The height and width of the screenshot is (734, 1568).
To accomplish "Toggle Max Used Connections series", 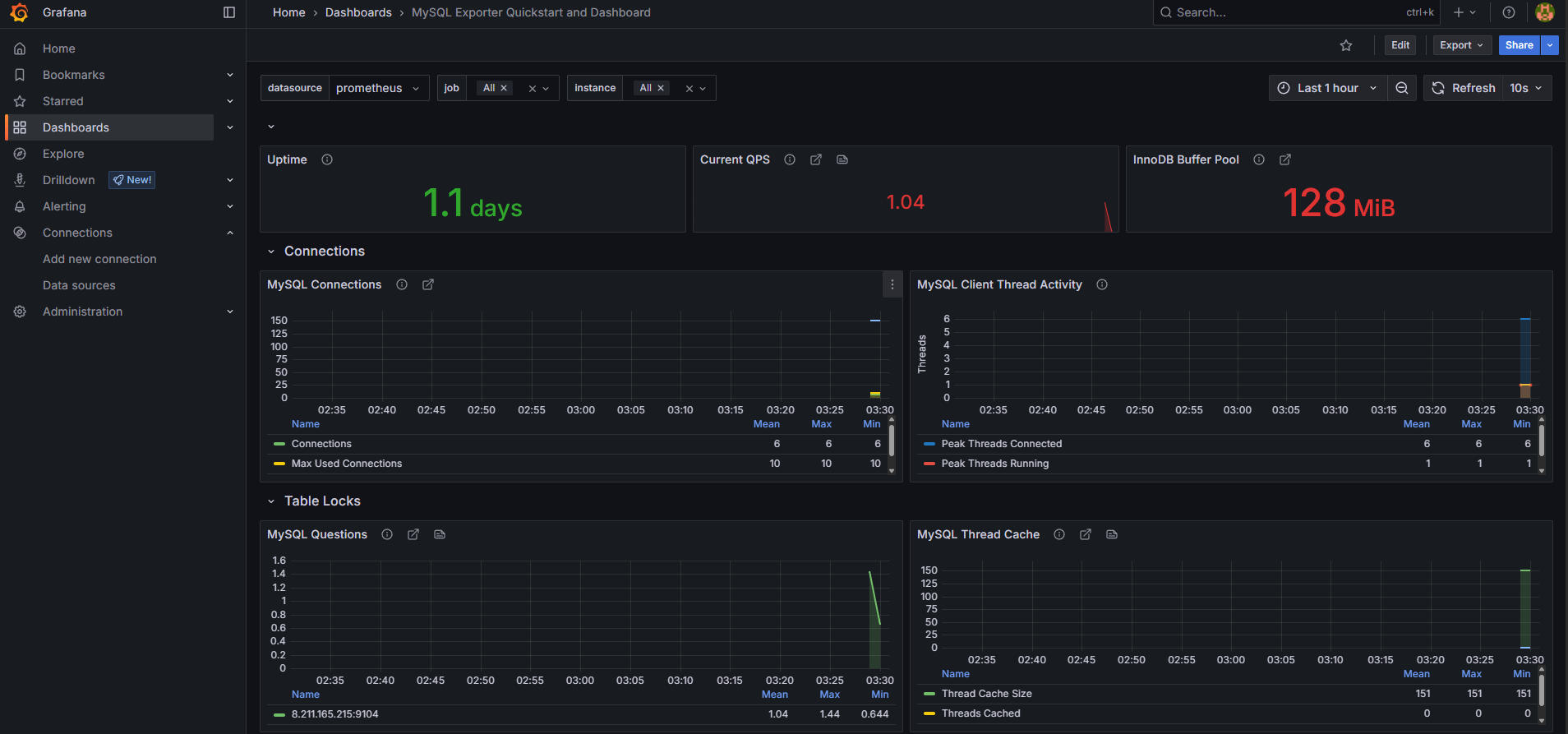I will tap(347, 464).
